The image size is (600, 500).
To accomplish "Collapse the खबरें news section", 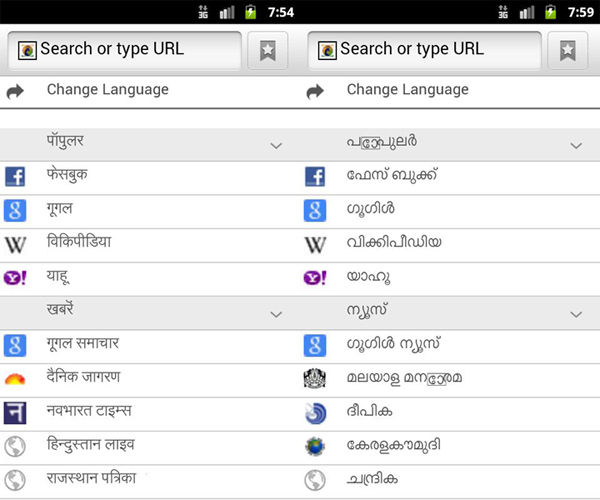I will click(x=277, y=313).
